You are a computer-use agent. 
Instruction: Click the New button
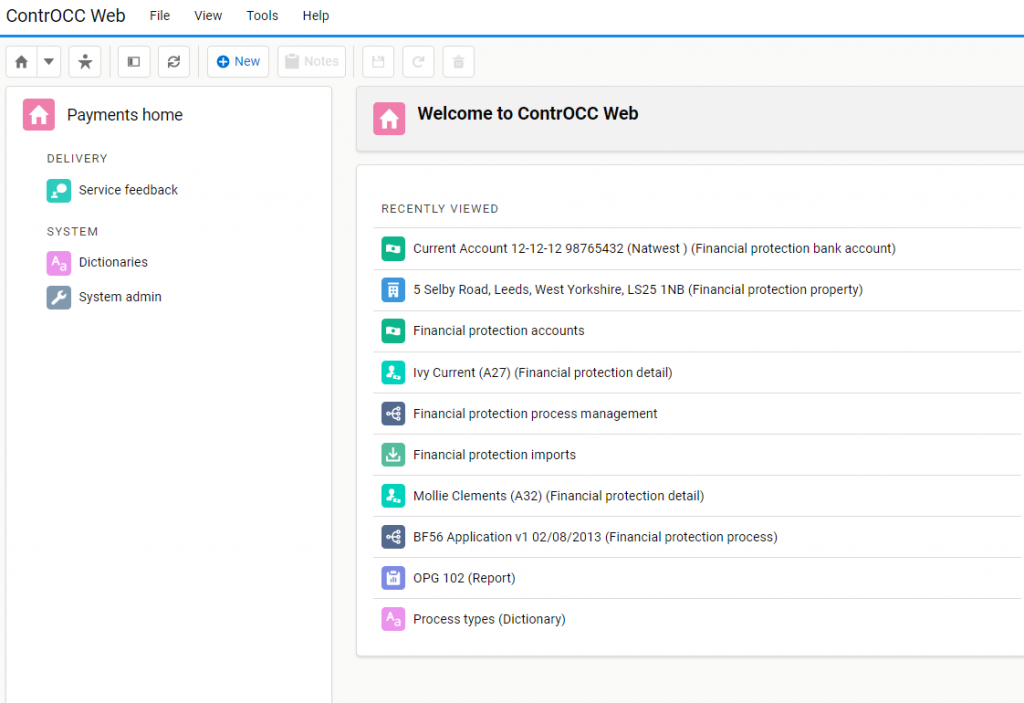pos(238,62)
